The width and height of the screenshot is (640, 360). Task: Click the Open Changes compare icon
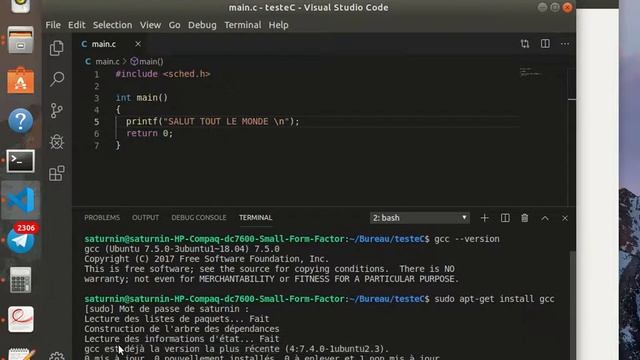(x=525, y=44)
